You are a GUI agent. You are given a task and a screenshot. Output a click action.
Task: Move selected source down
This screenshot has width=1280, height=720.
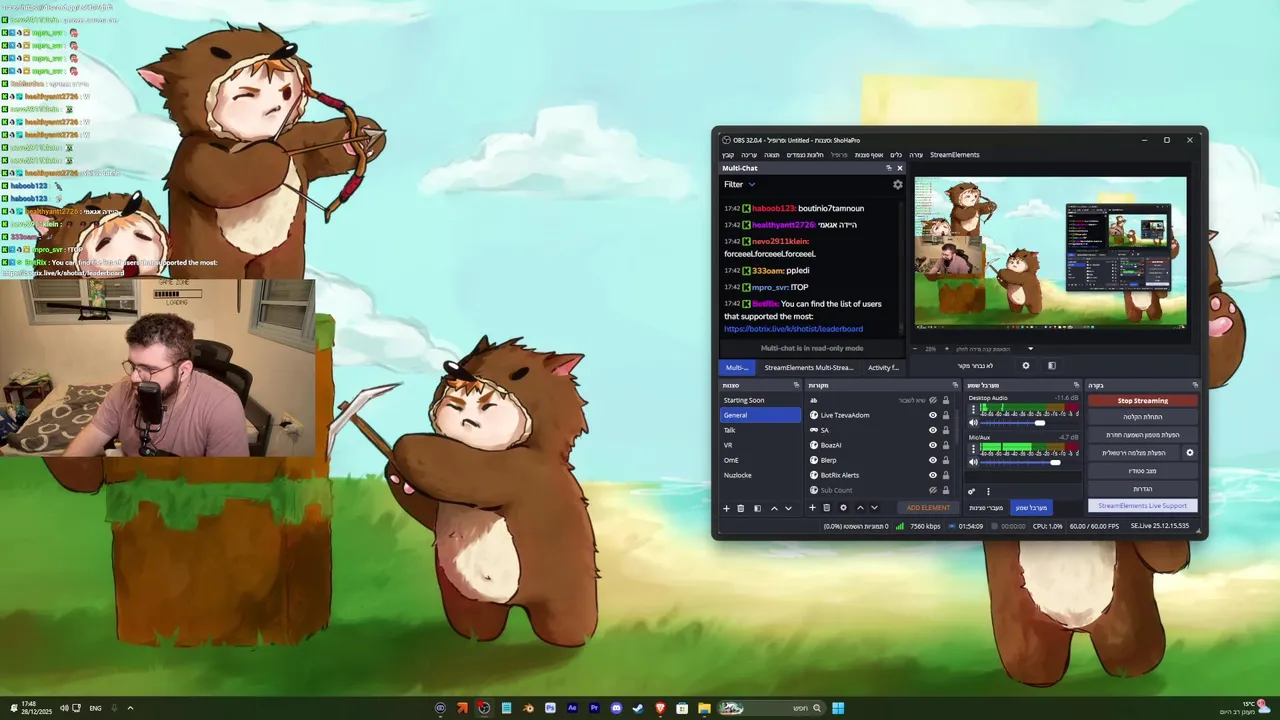click(874, 508)
